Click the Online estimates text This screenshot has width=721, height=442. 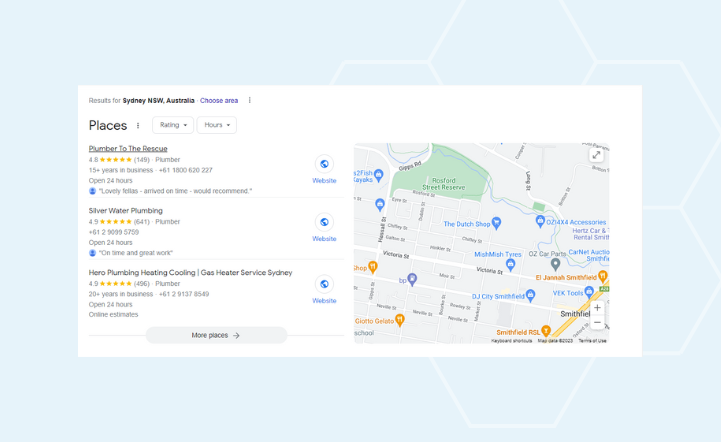[113, 315]
